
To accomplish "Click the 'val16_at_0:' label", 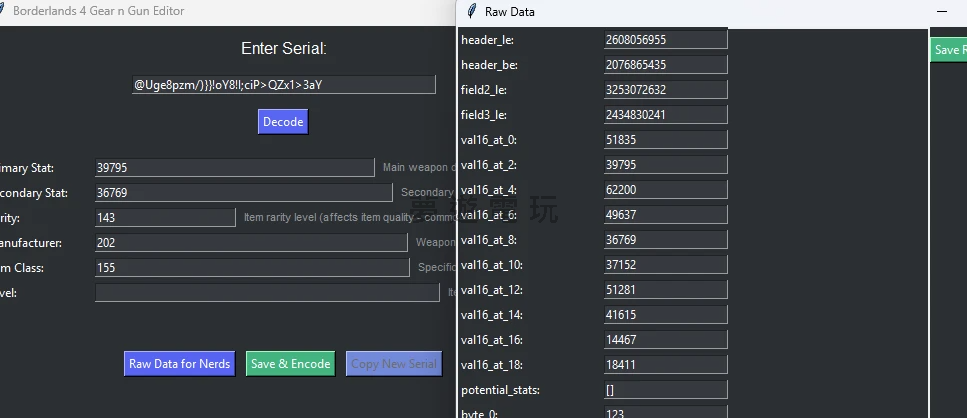I will point(488,140).
